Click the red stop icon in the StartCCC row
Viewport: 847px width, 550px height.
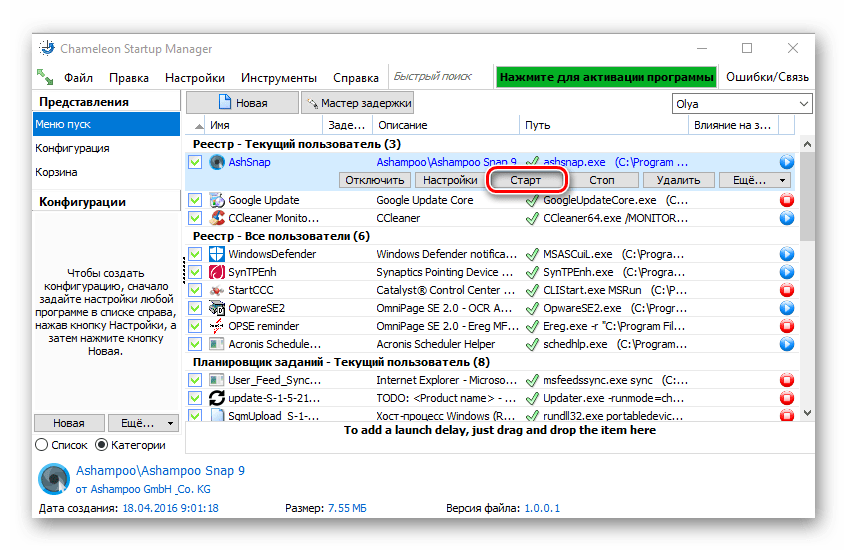(786, 290)
